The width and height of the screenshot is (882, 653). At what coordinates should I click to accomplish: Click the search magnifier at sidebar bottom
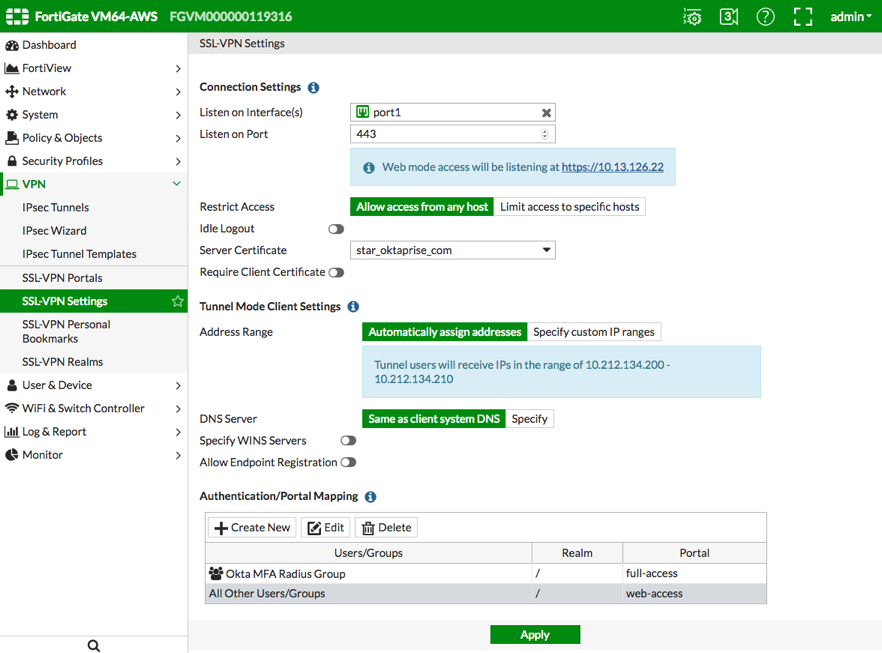pos(94,645)
